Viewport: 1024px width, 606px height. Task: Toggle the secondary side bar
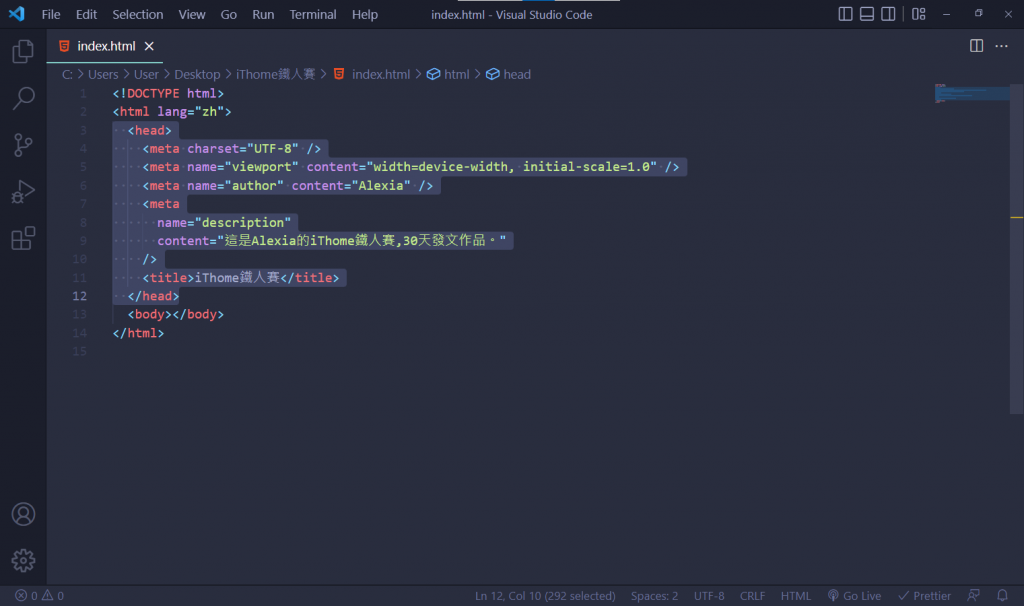coord(888,14)
